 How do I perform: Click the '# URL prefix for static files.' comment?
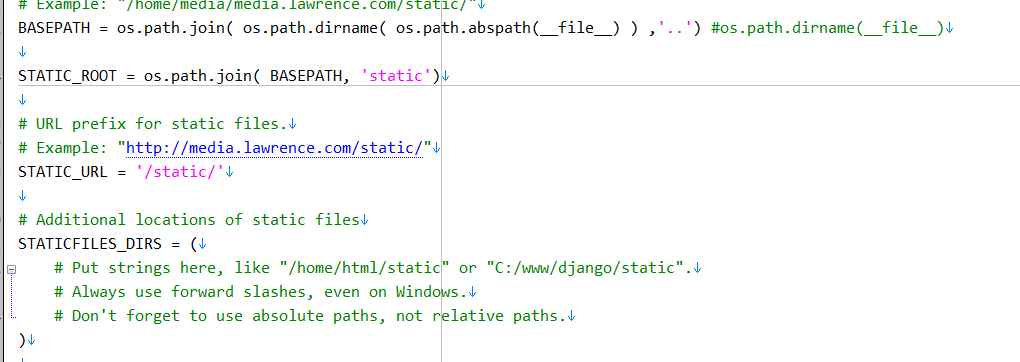click(152, 124)
